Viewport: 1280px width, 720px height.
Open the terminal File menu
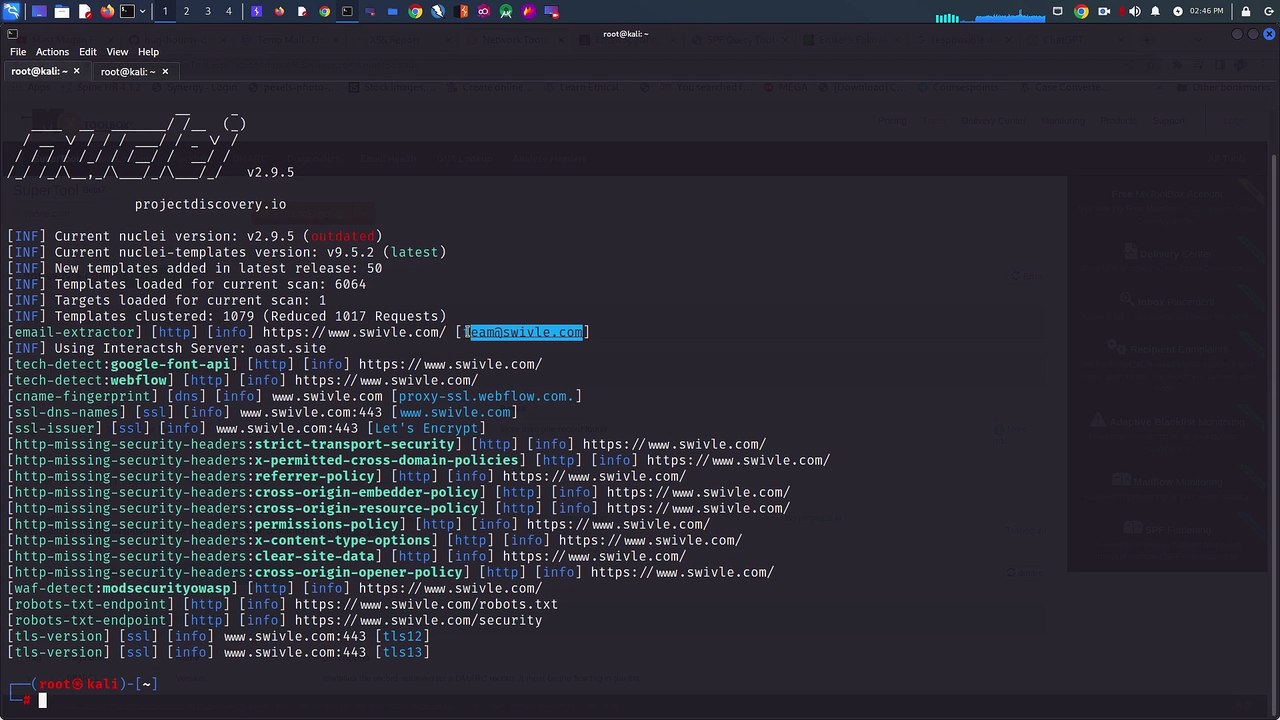tap(18, 52)
